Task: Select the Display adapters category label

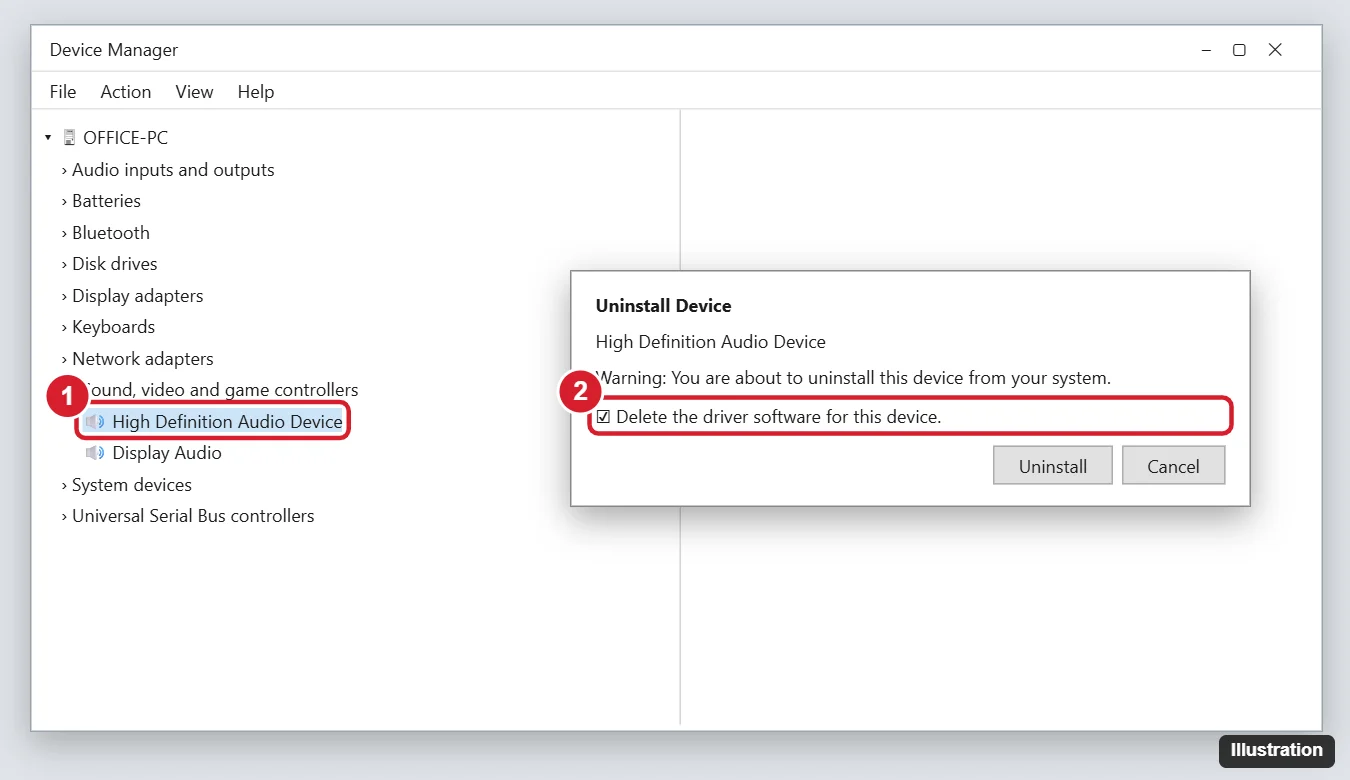Action: pyautogui.click(x=138, y=296)
